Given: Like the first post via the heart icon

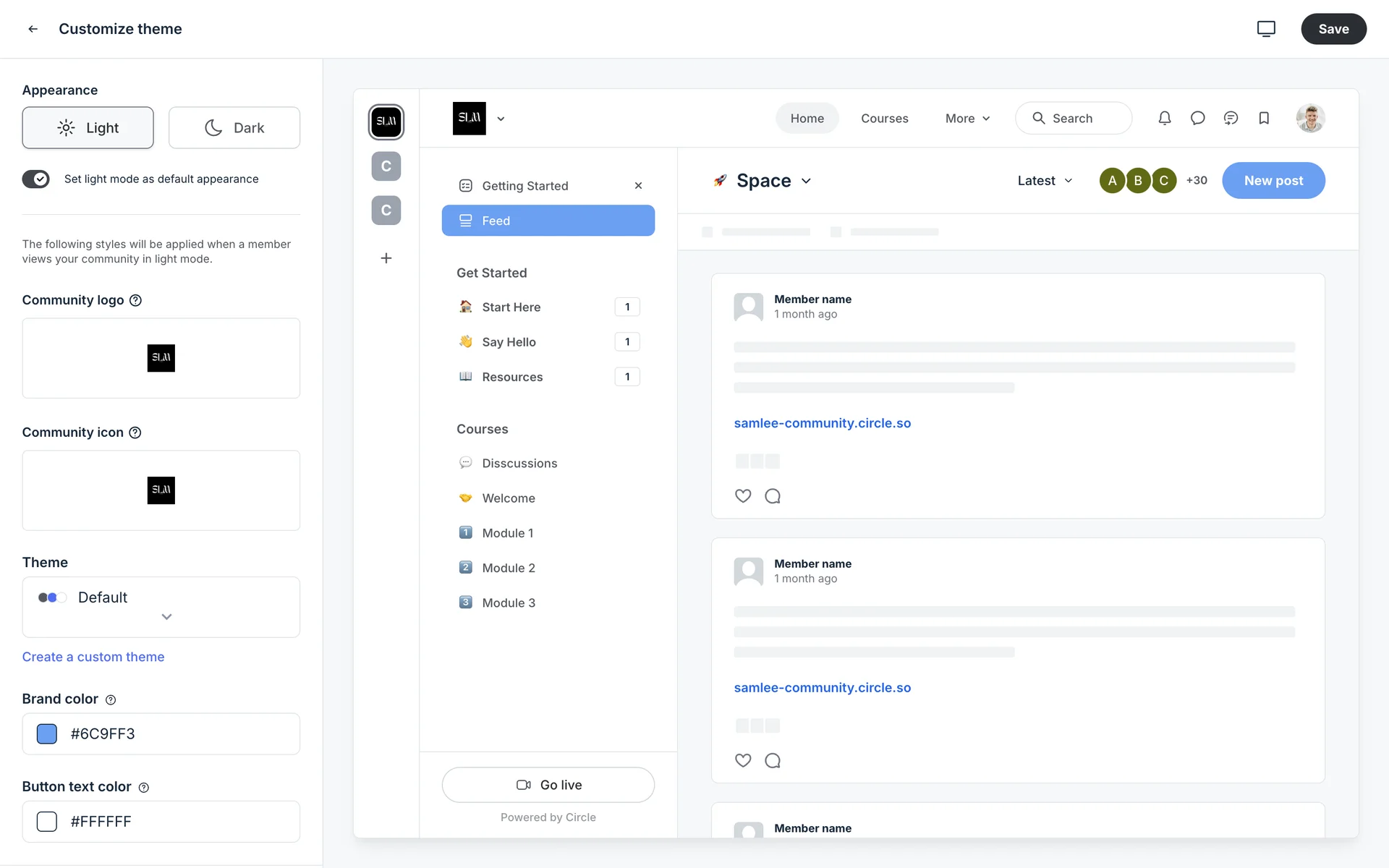Looking at the screenshot, I should [742, 496].
